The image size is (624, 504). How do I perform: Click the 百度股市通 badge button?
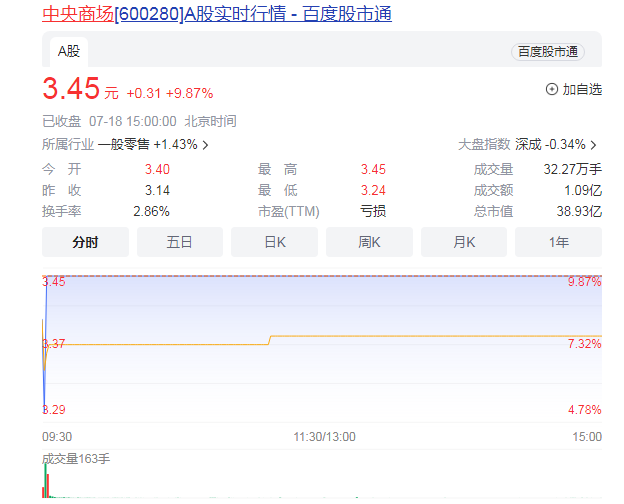(x=548, y=52)
